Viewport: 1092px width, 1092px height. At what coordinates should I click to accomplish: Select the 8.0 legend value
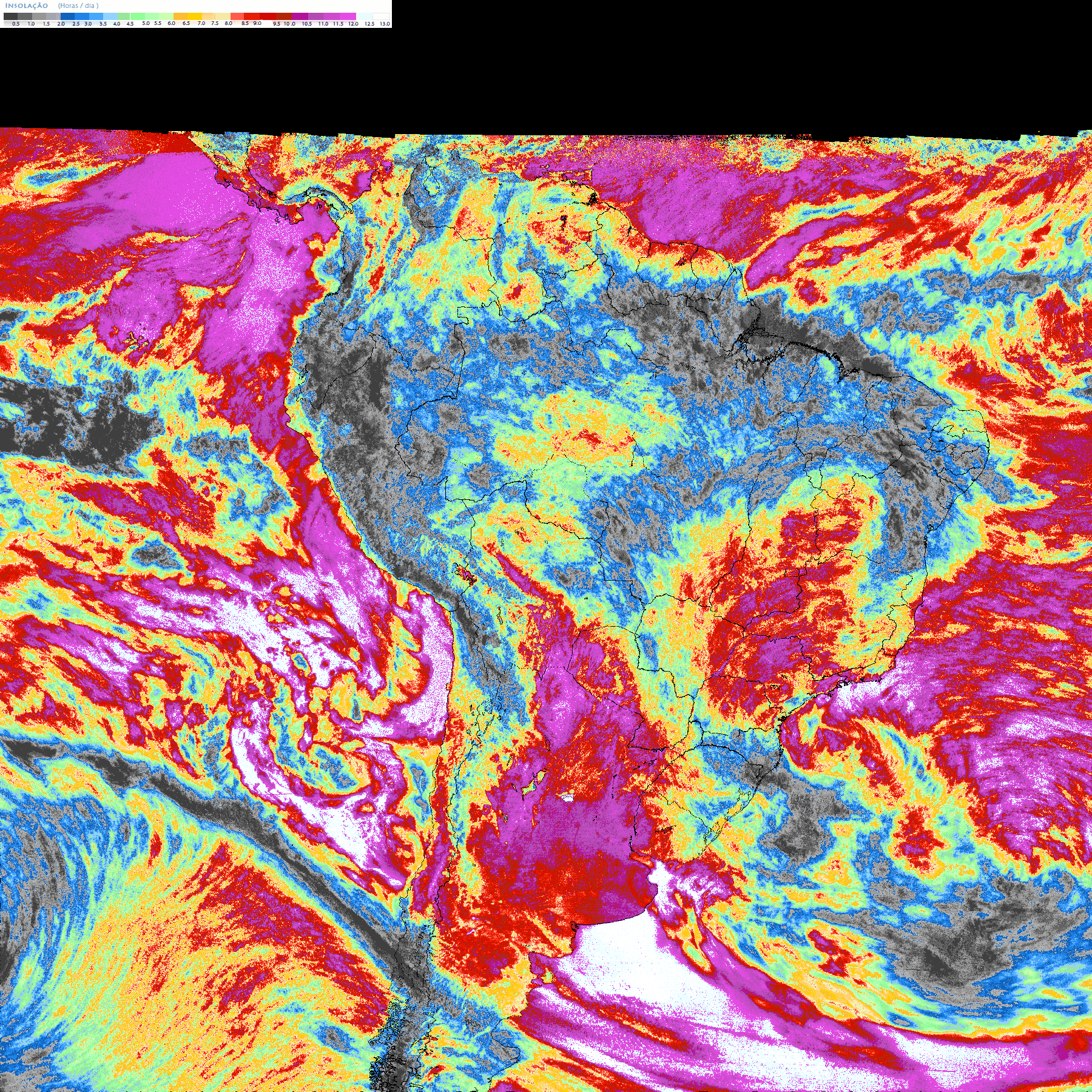coord(228,23)
